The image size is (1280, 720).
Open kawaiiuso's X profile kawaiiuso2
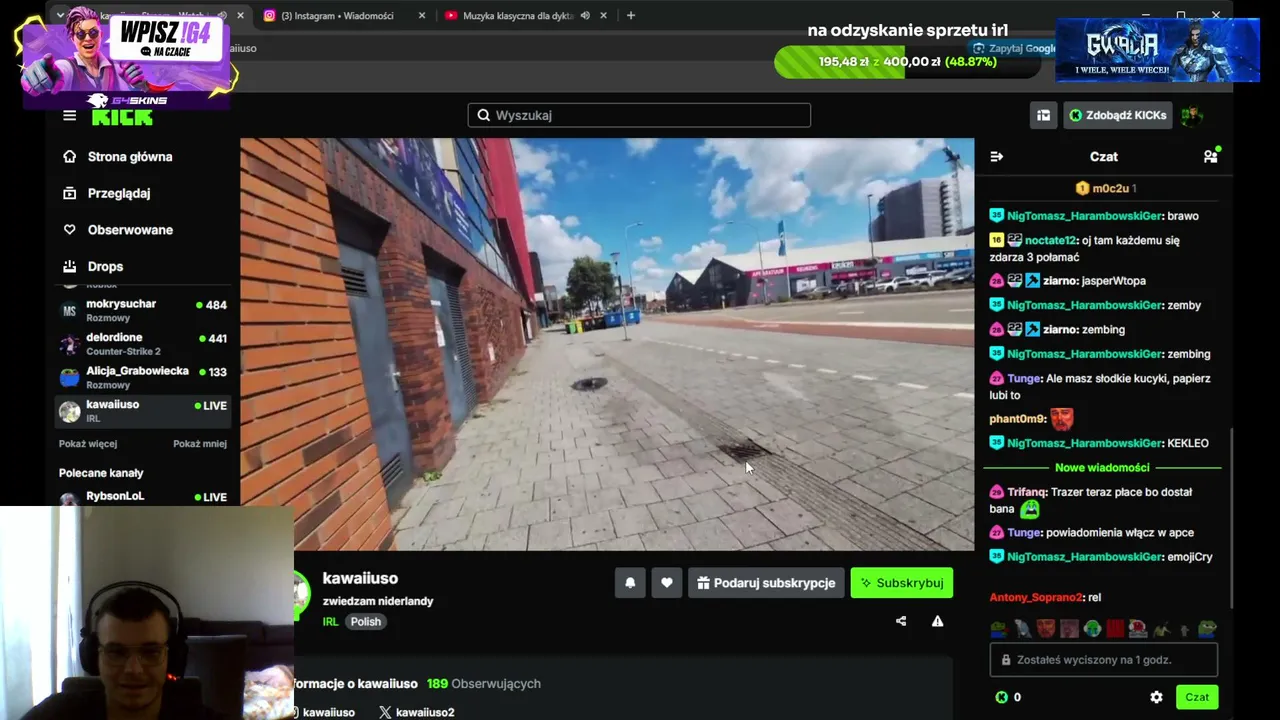[417, 712]
